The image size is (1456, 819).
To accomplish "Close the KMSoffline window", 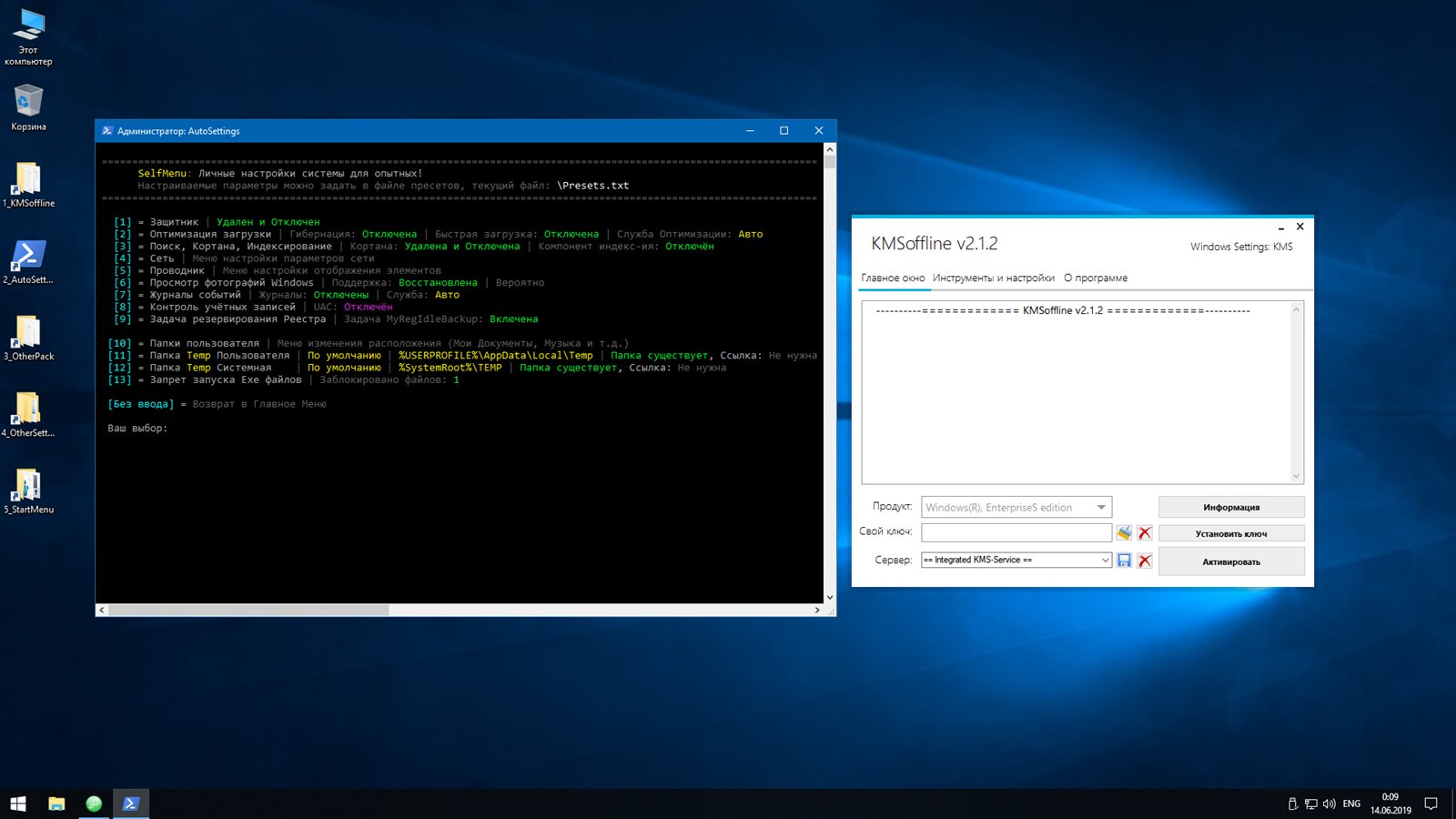I will click(1300, 227).
